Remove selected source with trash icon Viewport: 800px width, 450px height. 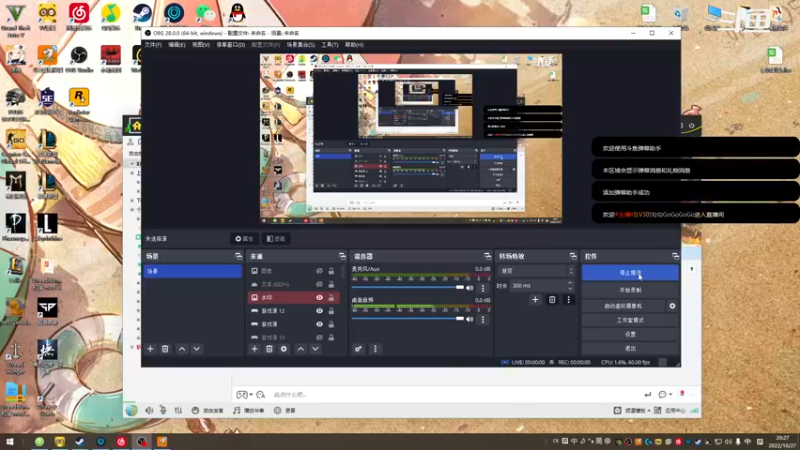269,349
